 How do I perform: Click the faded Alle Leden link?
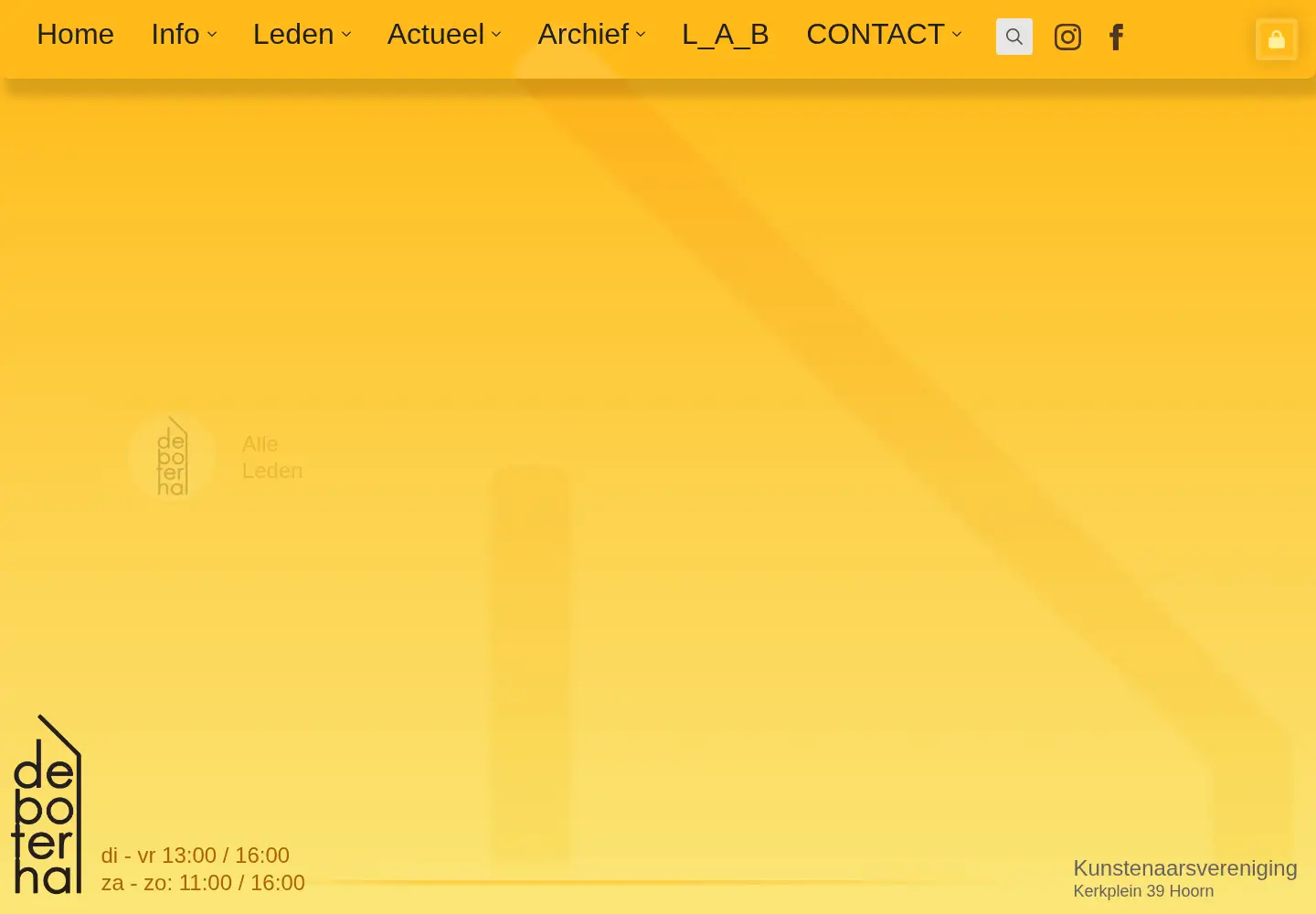[271, 457]
